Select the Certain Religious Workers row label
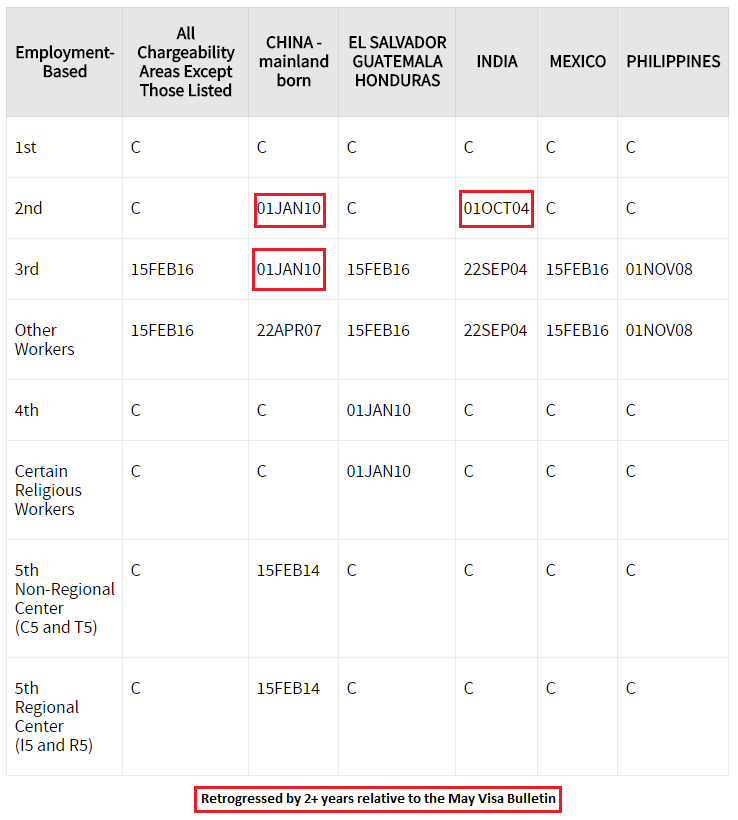 48,490
